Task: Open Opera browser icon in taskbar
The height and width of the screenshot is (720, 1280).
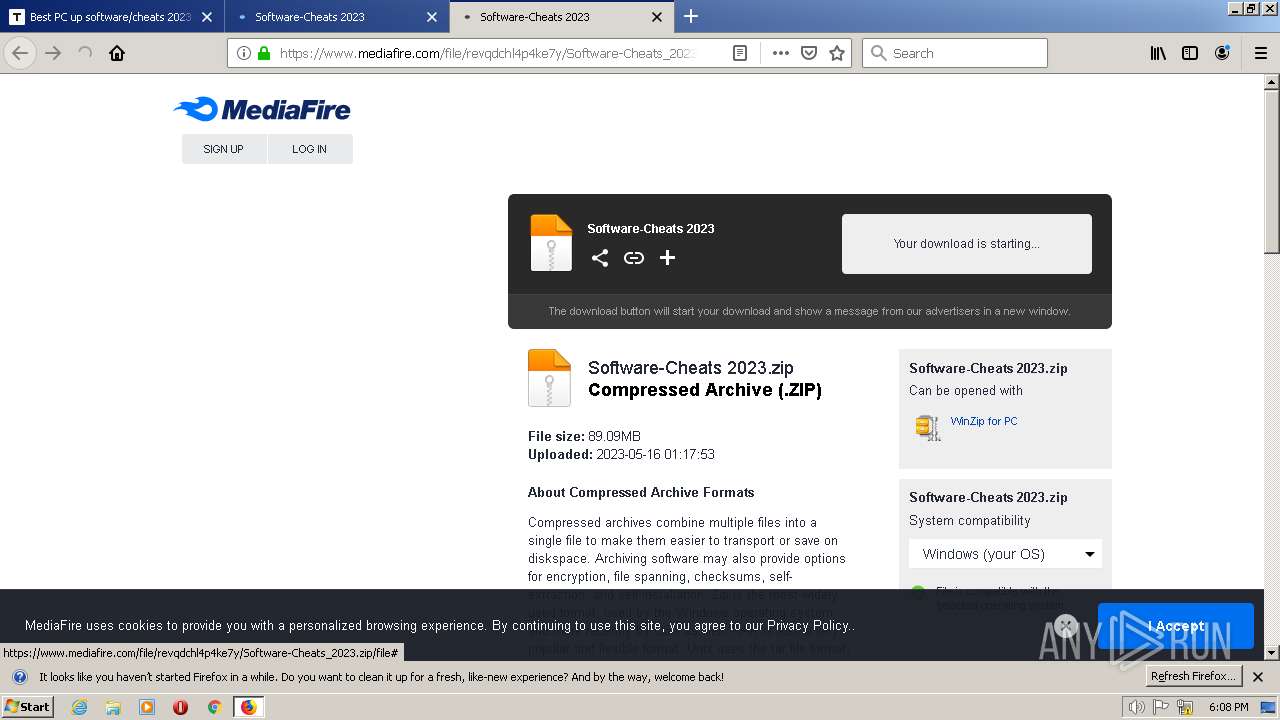Action: [x=181, y=707]
